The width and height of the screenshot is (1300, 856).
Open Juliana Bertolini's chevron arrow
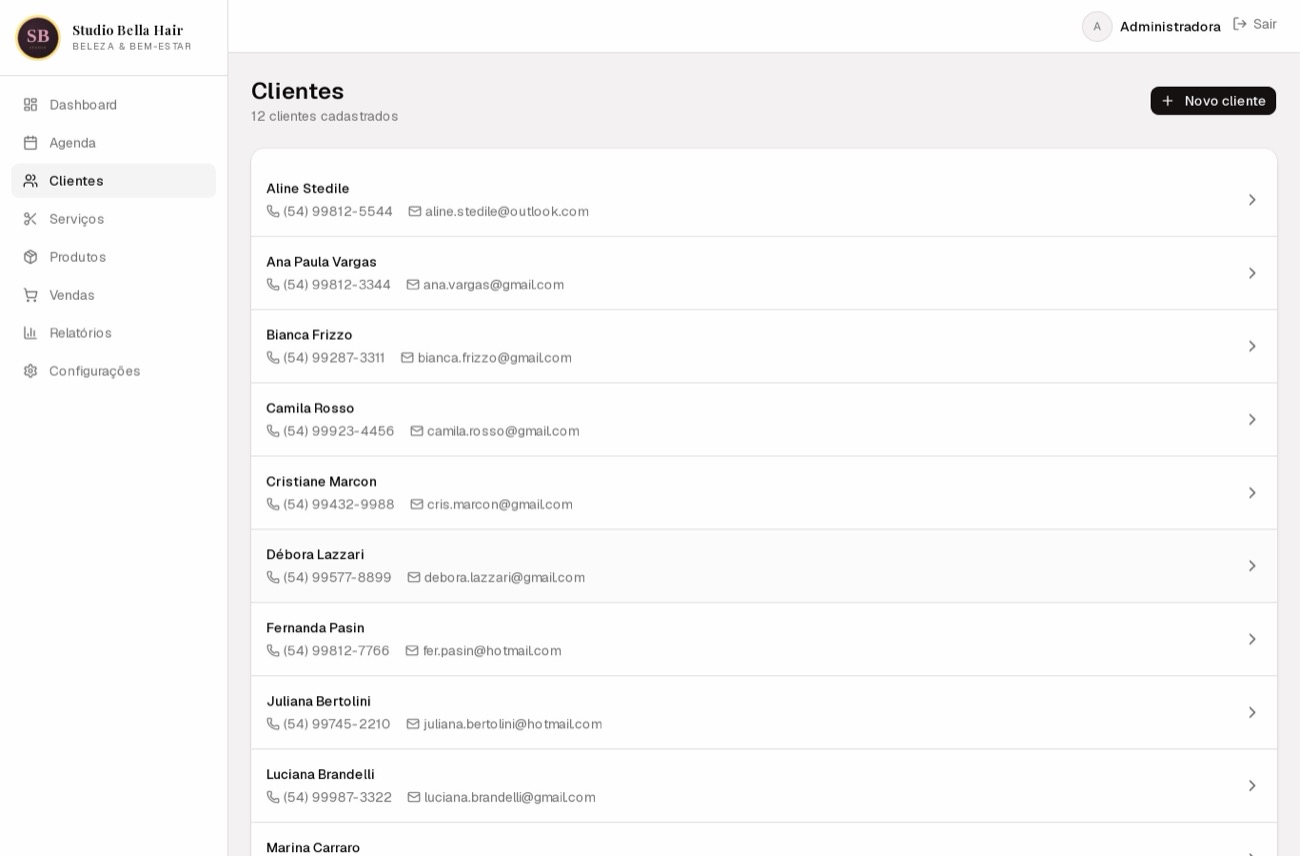[x=1252, y=713]
